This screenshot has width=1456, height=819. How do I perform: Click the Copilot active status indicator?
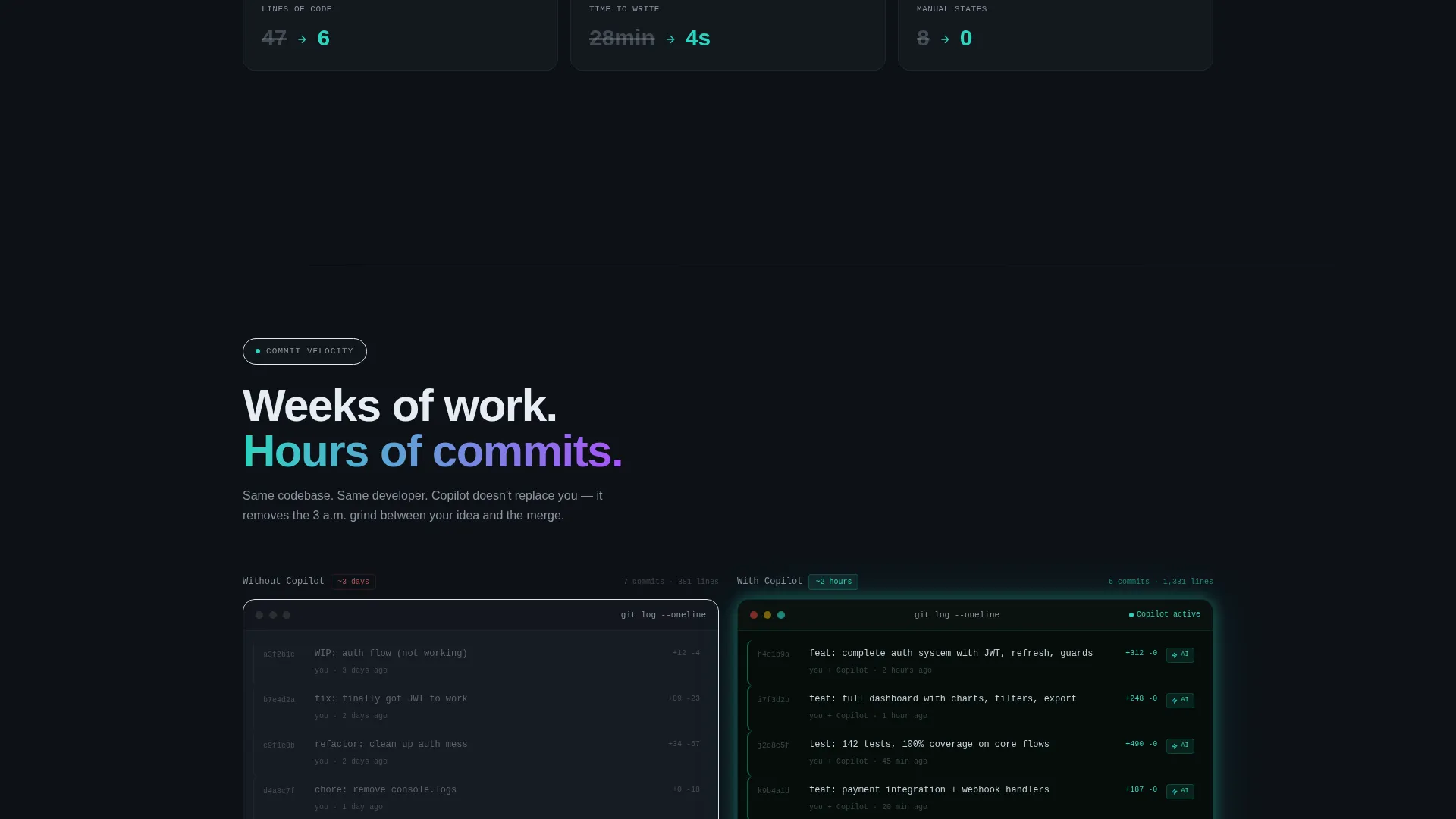(1165, 614)
